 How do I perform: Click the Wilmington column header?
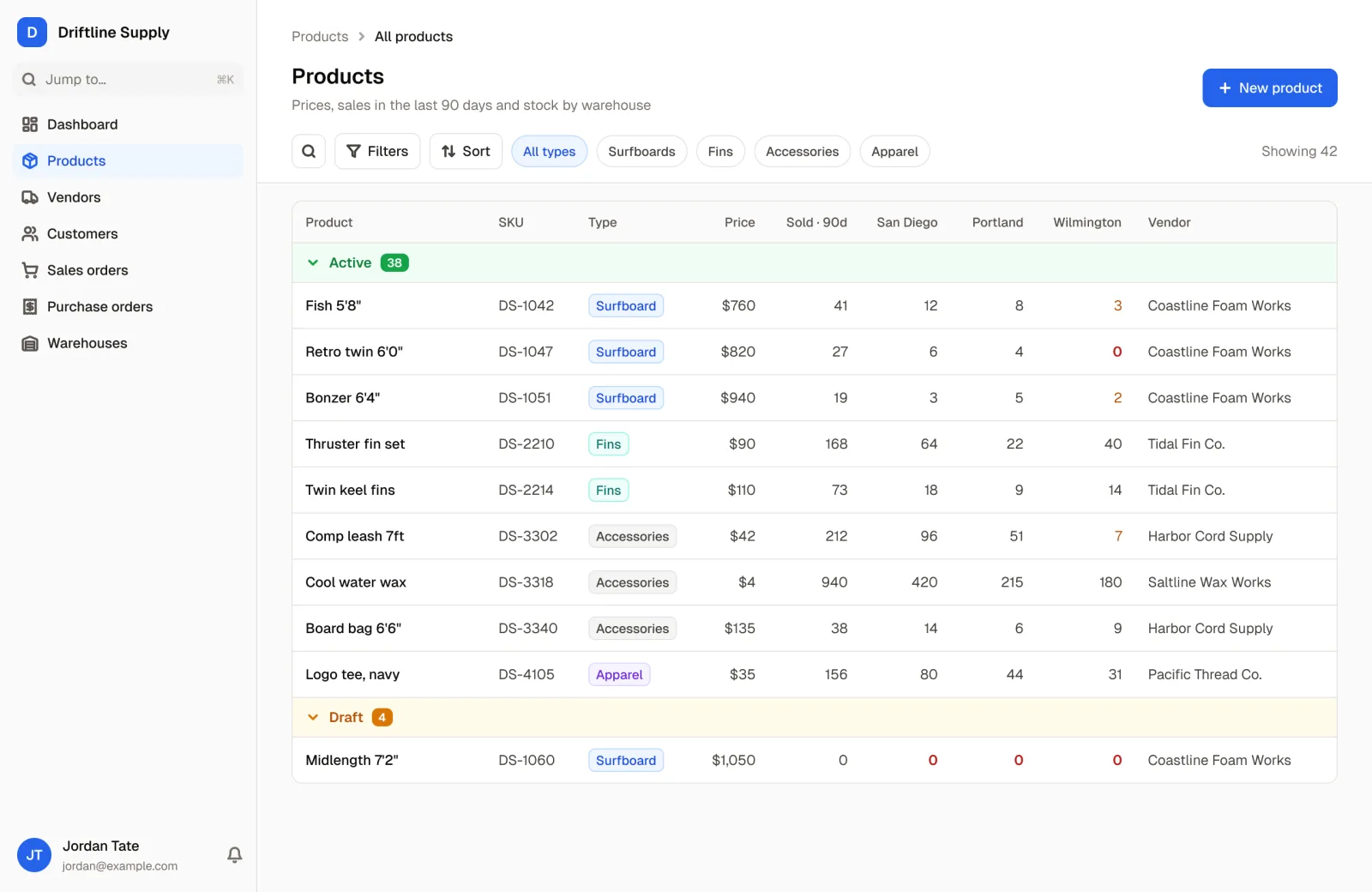point(1086,222)
